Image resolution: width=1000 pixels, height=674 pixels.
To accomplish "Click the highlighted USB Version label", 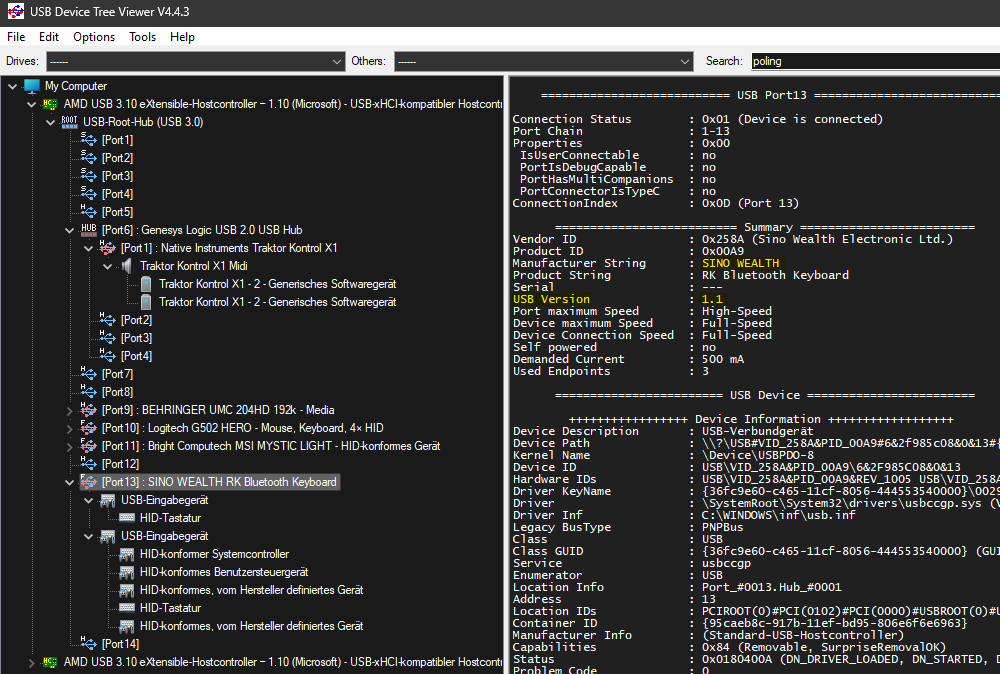I will [552, 299].
